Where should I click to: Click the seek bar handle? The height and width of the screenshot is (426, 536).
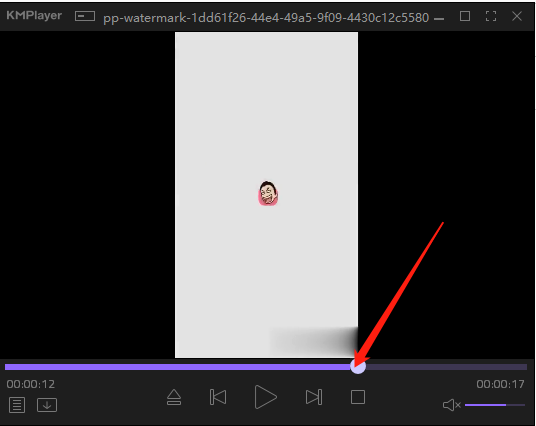tap(358, 367)
